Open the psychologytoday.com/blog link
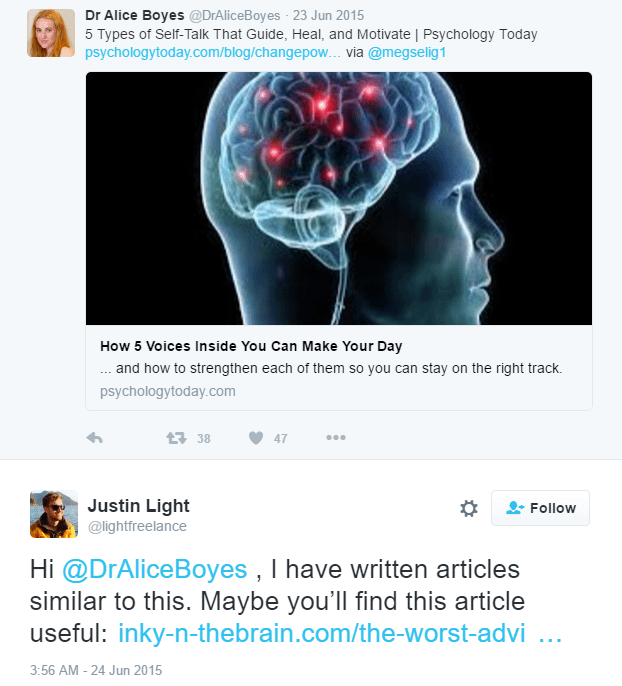The width and height of the screenshot is (622, 686). click(x=213, y=52)
